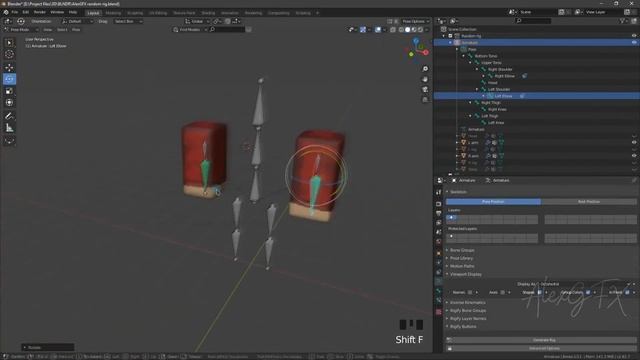Screen dimensions: 640x360
Task: Click the Generate Rig button
Action: pos(544,340)
